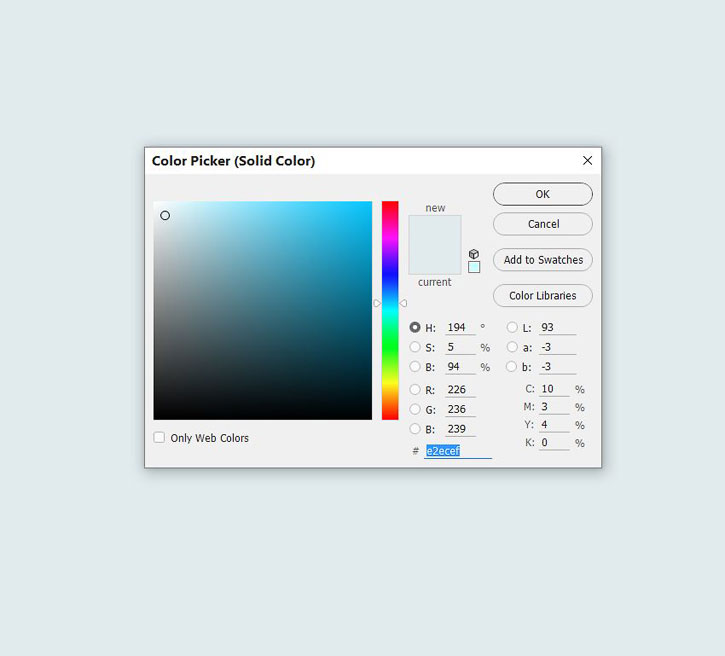This screenshot has height=656, width=725.
Task: Select the RGB blue B radio button
Action: point(415,429)
